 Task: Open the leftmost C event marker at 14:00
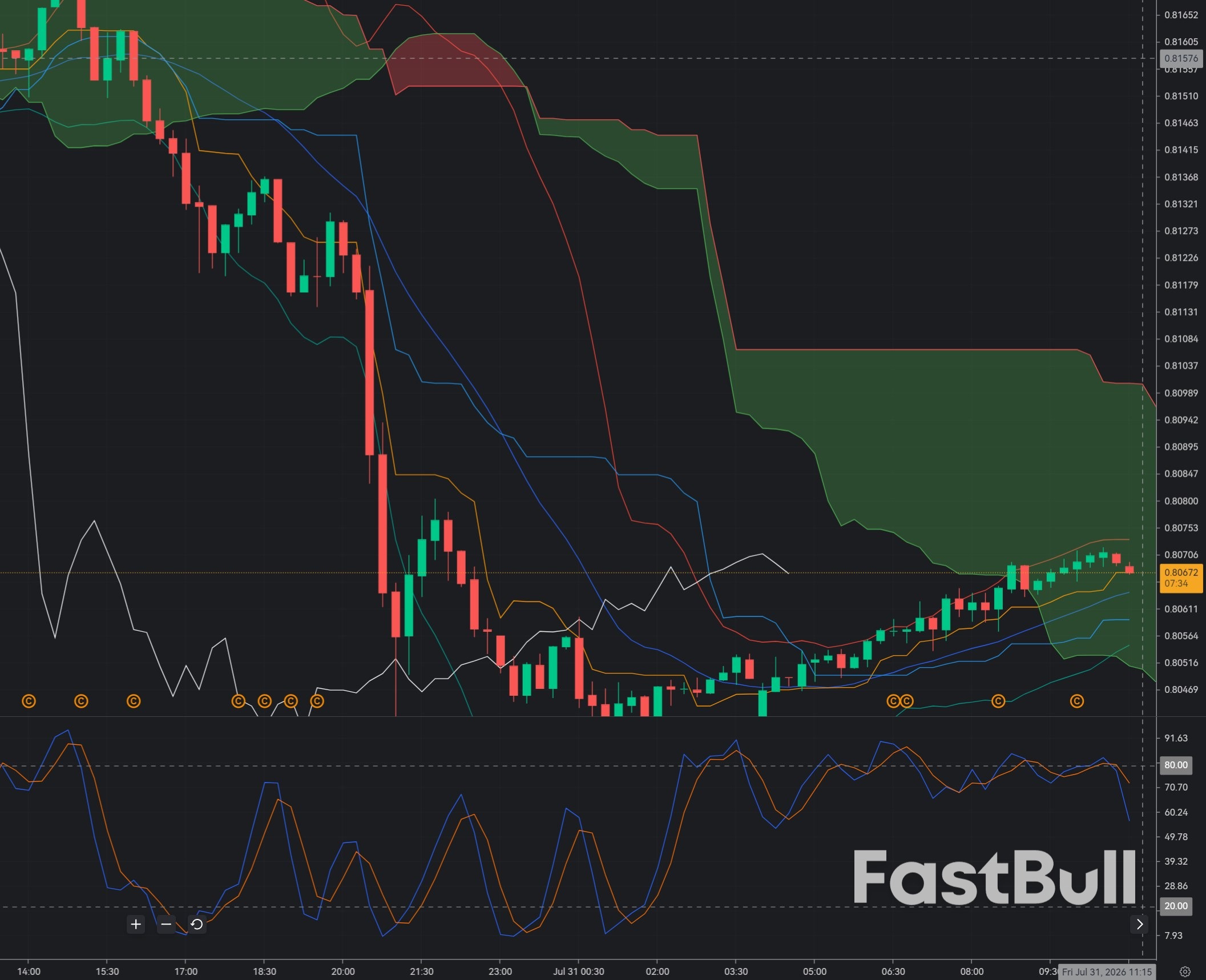(29, 701)
